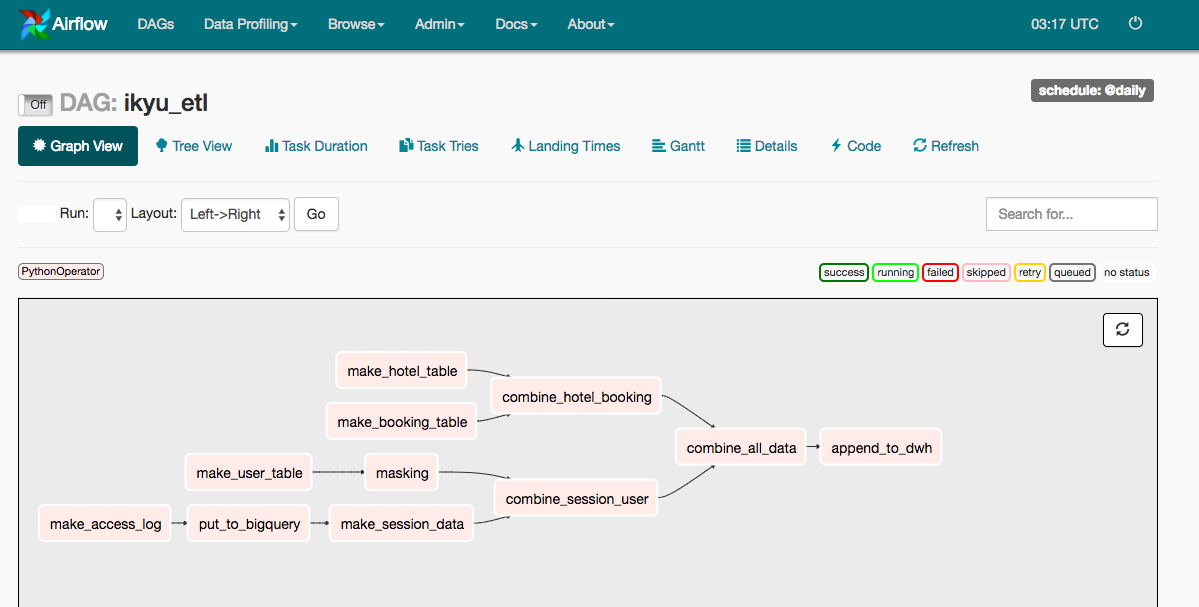This screenshot has width=1199, height=607.
Task: Click the schedule: @daily badge
Action: (x=1092, y=90)
